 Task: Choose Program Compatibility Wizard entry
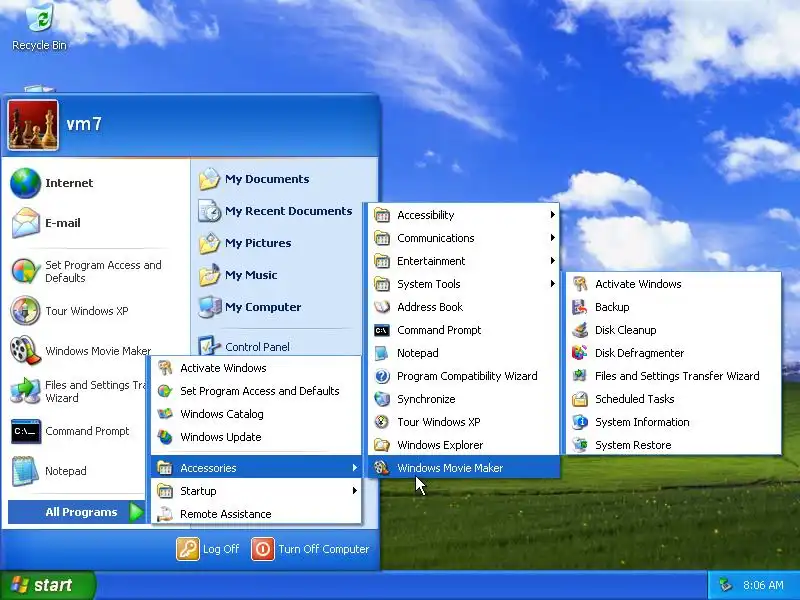[464, 376]
